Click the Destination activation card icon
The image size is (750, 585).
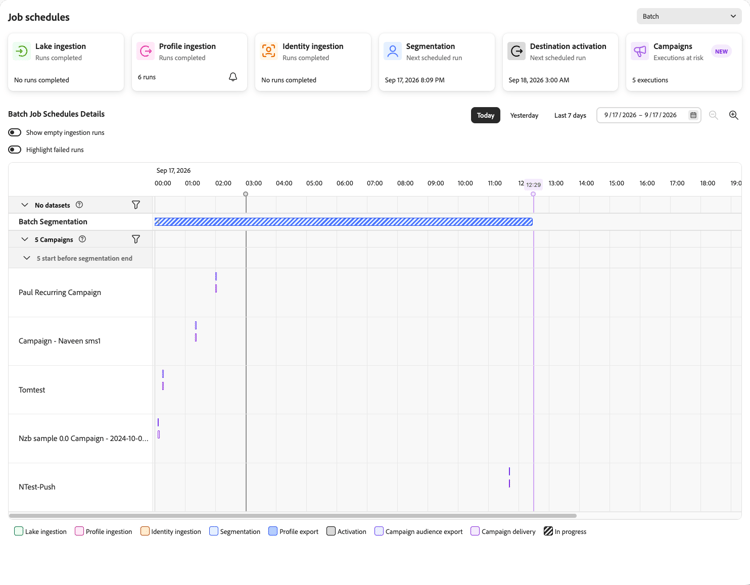click(x=517, y=51)
